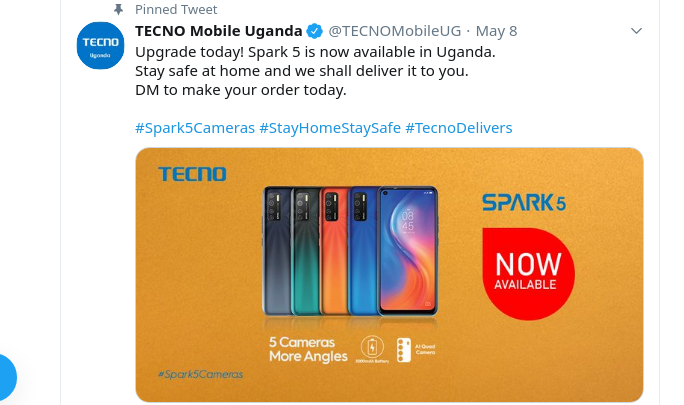
Task: Click the pin icon beside Pinned Tweet
Action: coord(118,9)
